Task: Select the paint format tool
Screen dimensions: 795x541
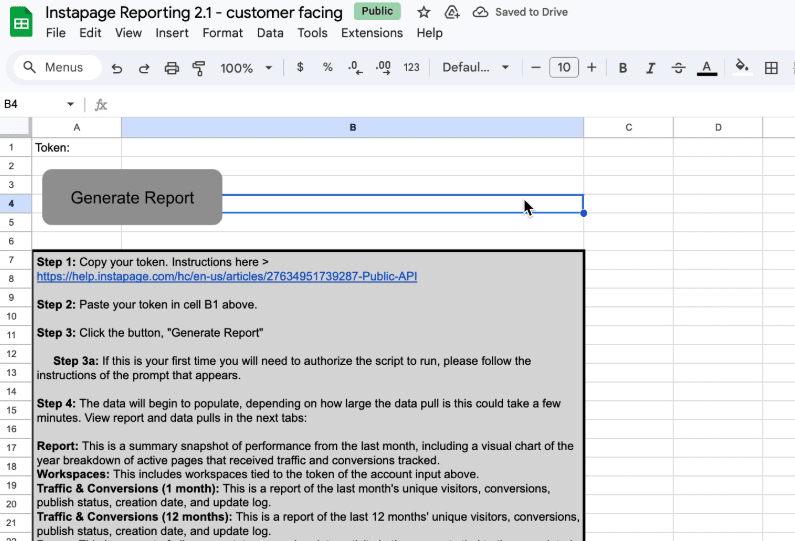Action: (199, 68)
